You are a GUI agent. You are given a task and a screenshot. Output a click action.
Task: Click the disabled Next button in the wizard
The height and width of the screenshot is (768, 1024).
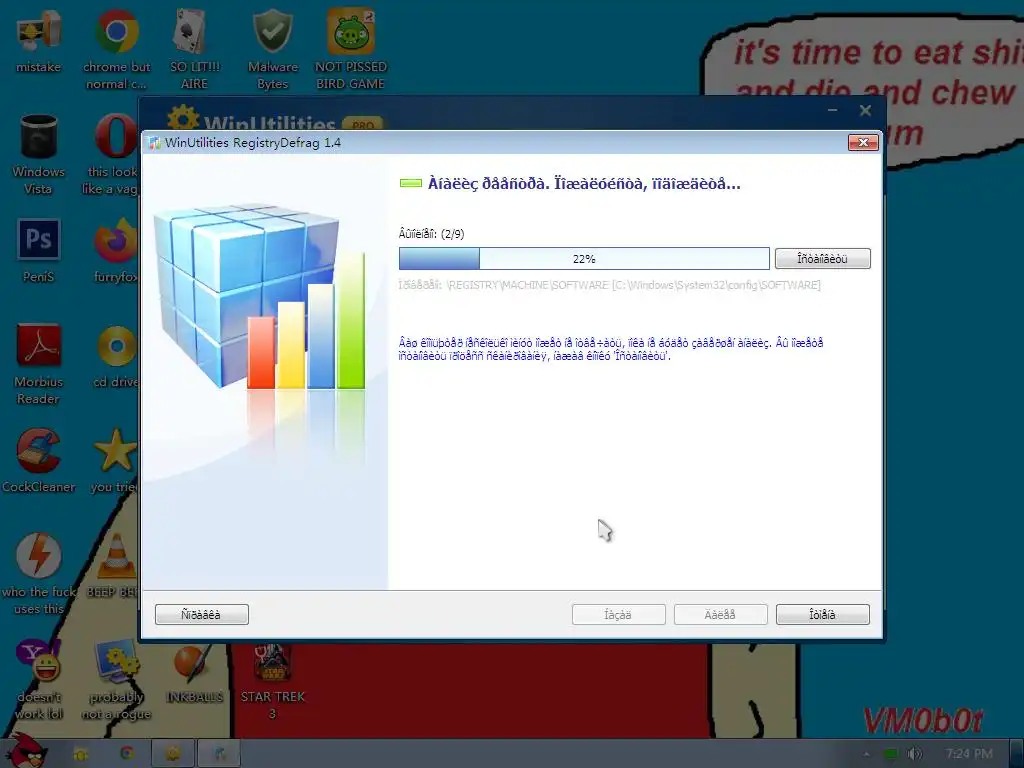pyautogui.click(x=720, y=615)
